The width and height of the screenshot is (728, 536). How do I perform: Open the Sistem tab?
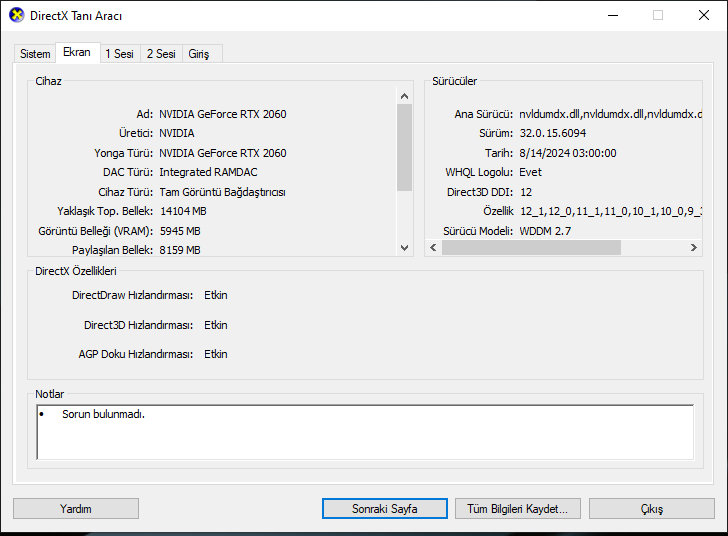point(35,54)
